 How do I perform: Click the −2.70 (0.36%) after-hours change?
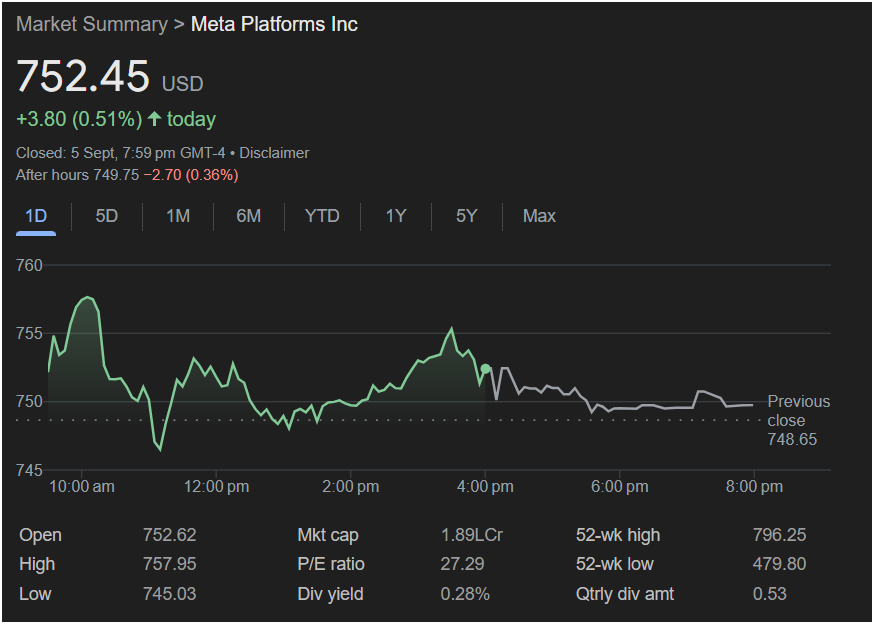tap(191, 175)
